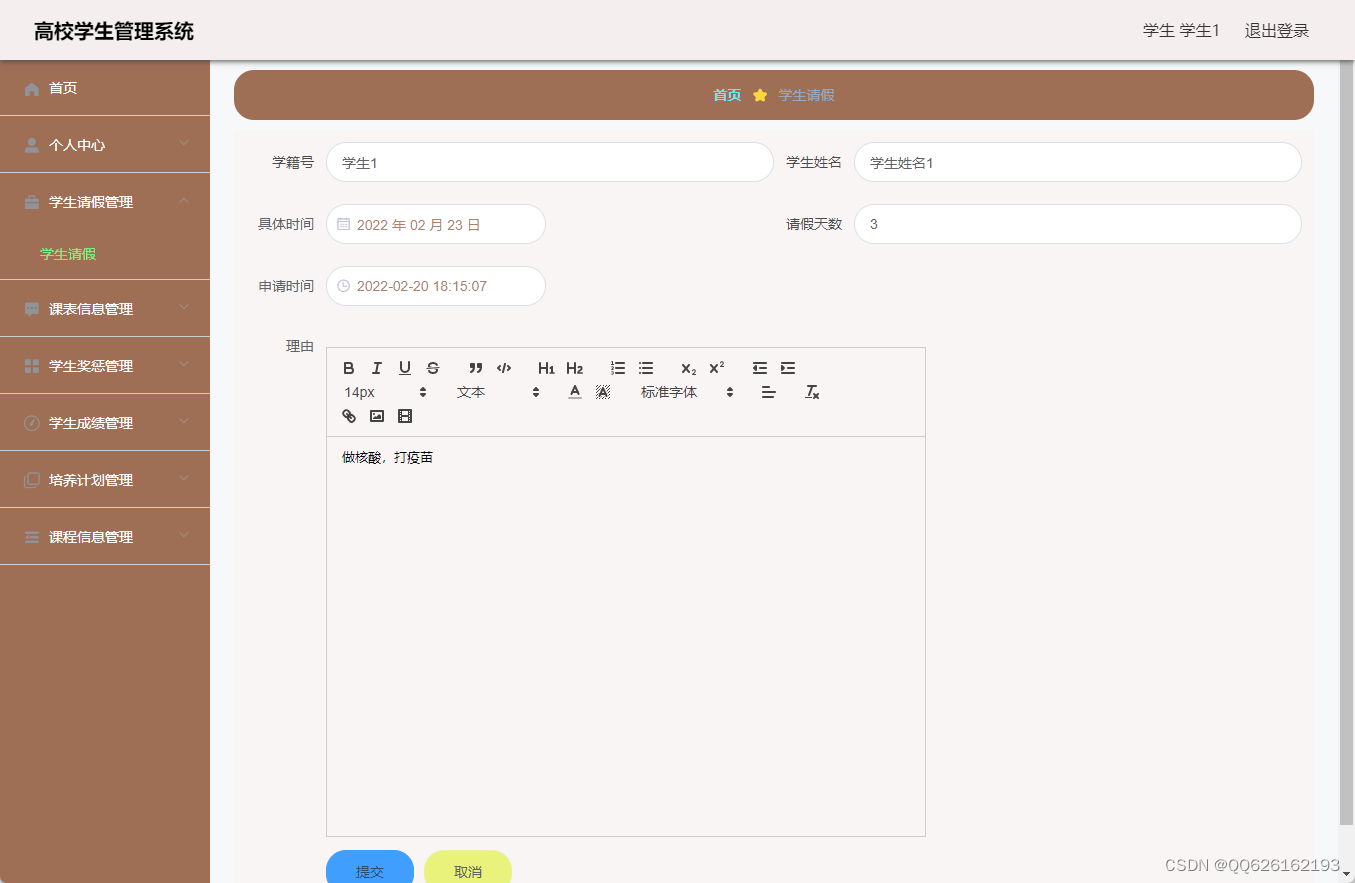Image resolution: width=1355 pixels, height=883 pixels.
Task: Click the 高校学生管理系统 title
Action: pyautogui.click(x=114, y=31)
